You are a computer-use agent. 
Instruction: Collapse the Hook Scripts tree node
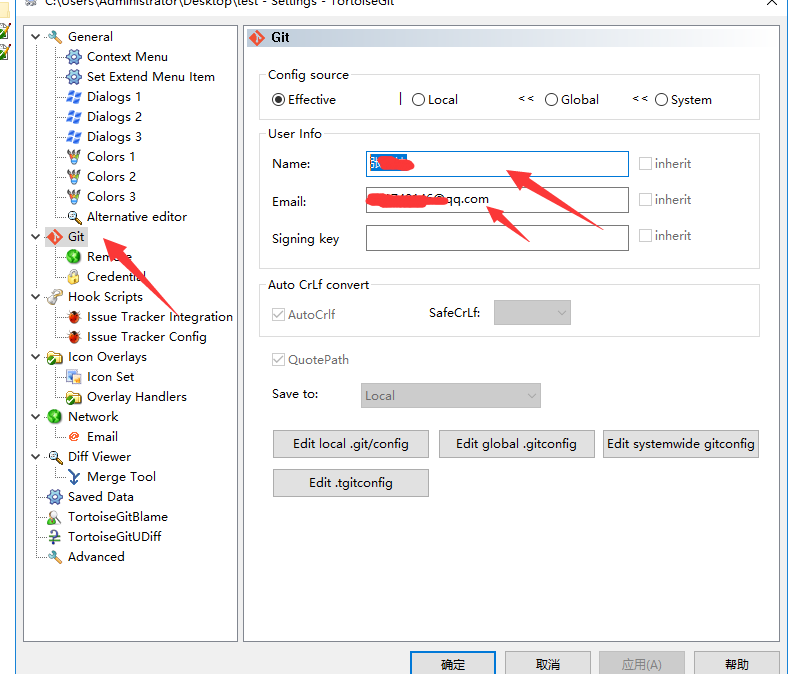click(35, 296)
